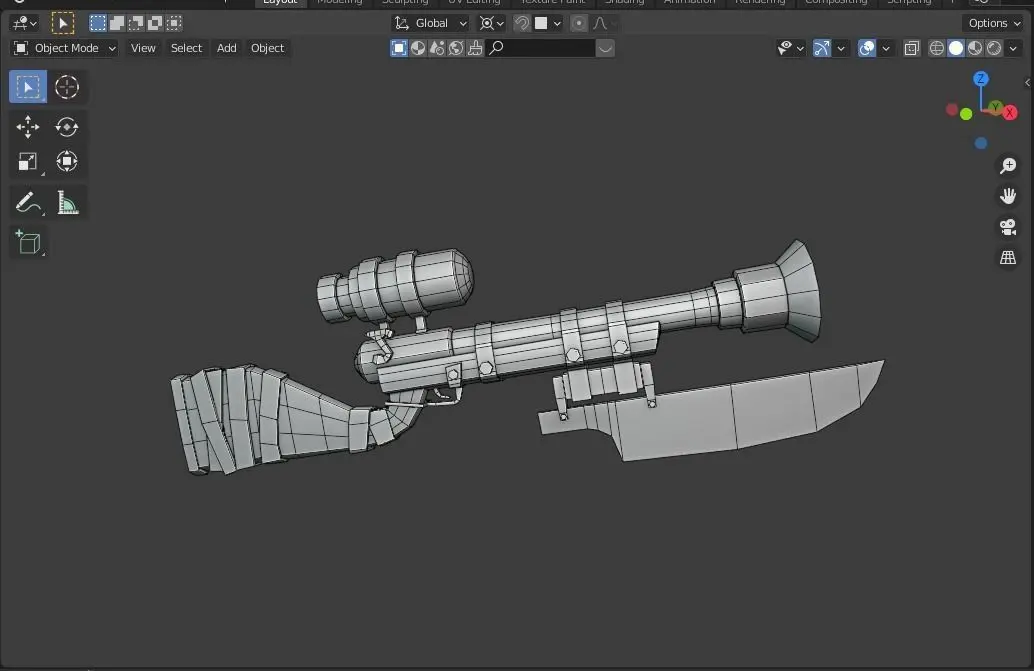Expand the overlays settings arrow
This screenshot has width=1034, height=671.
coord(886,48)
